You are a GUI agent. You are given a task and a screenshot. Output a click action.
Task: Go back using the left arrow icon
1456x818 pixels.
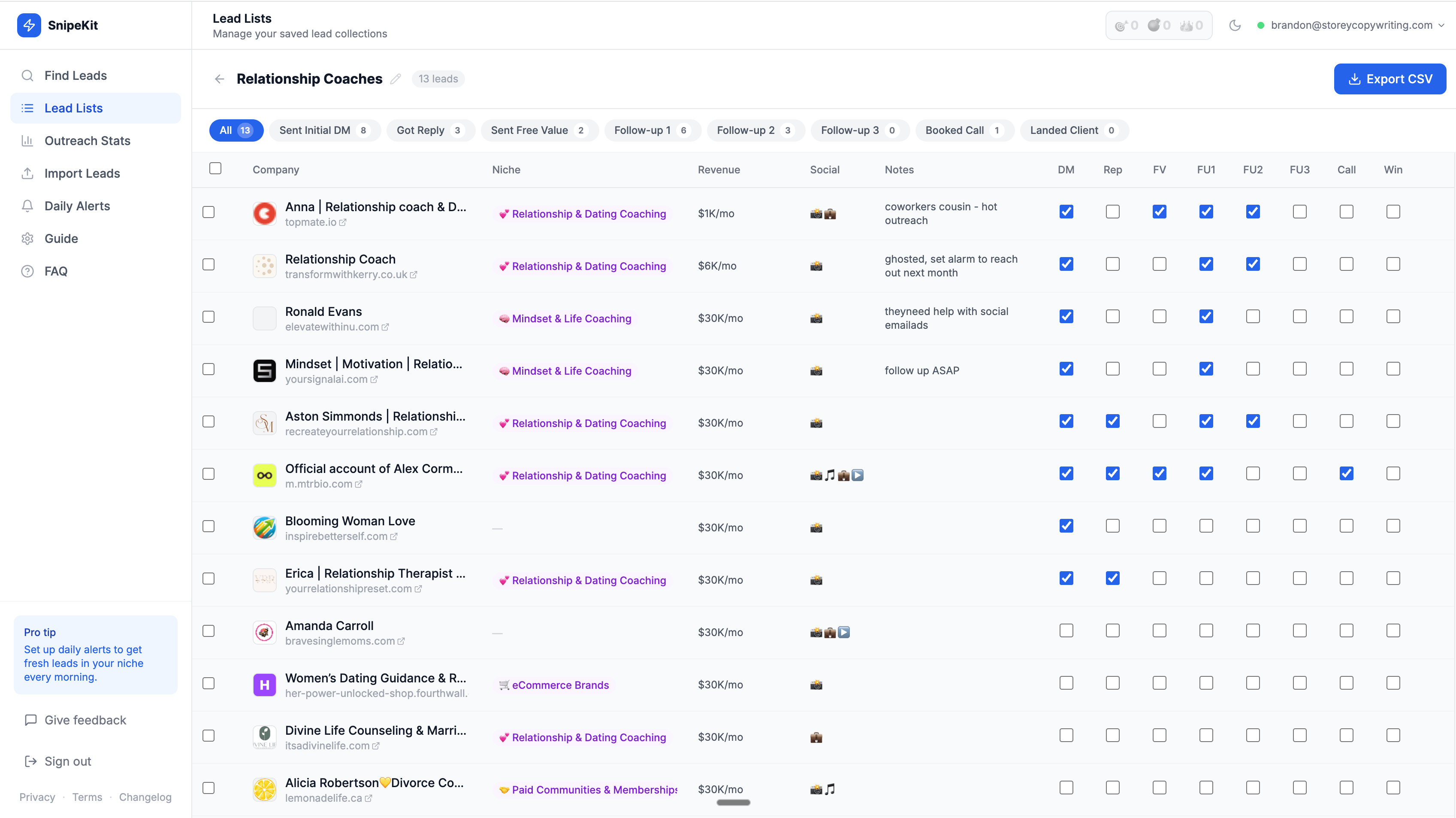click(220, 79)
